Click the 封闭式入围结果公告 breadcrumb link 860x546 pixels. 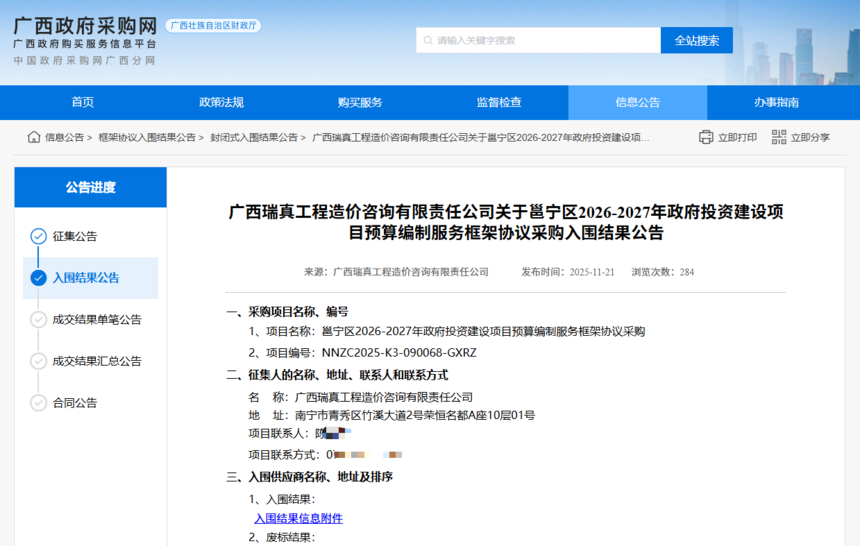click(x=254, y=137)
